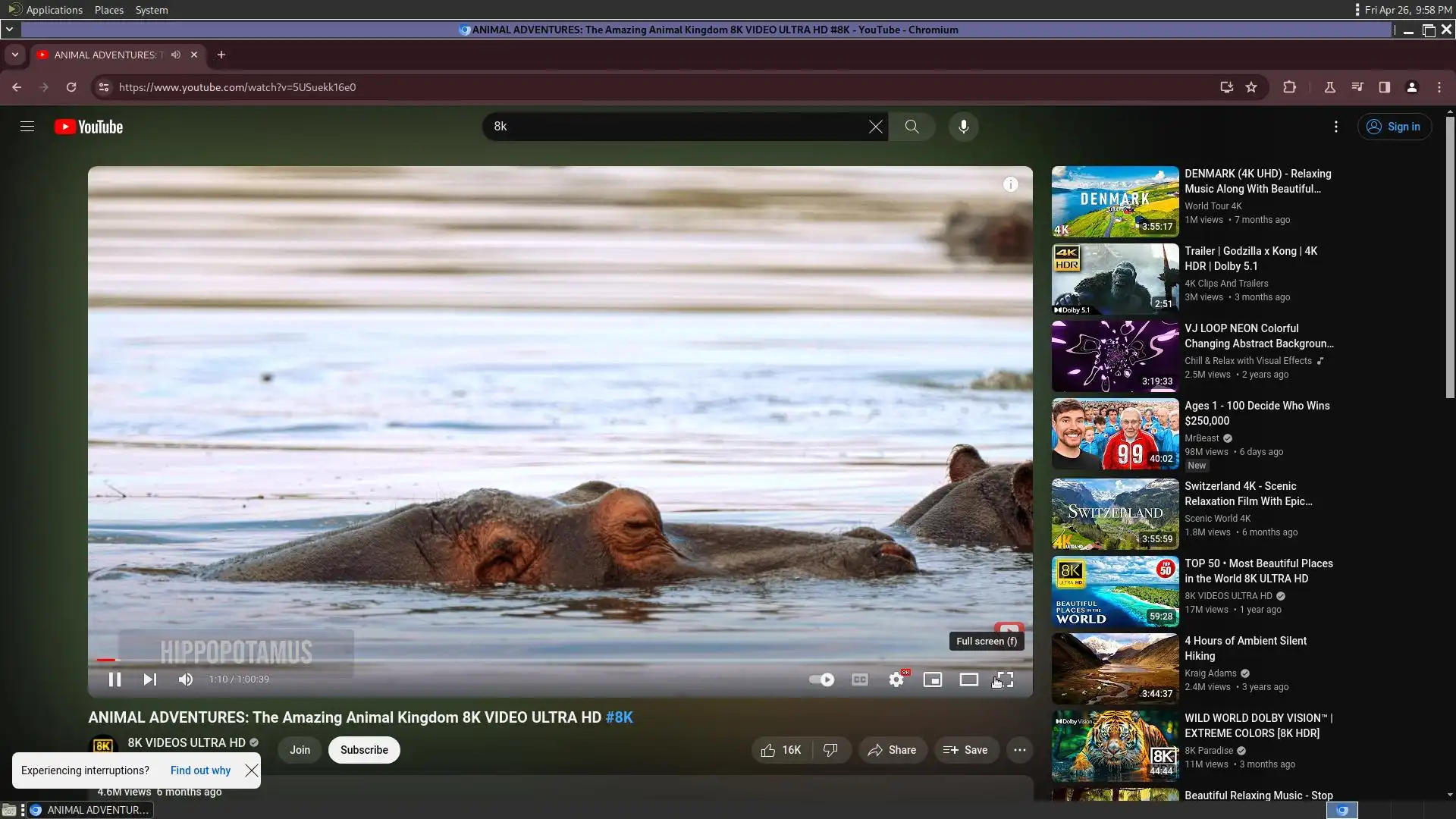Viewport: 1456px width, 819px height.
Task: Open tab search dropdown arrow
Action: tap(14, 55)
